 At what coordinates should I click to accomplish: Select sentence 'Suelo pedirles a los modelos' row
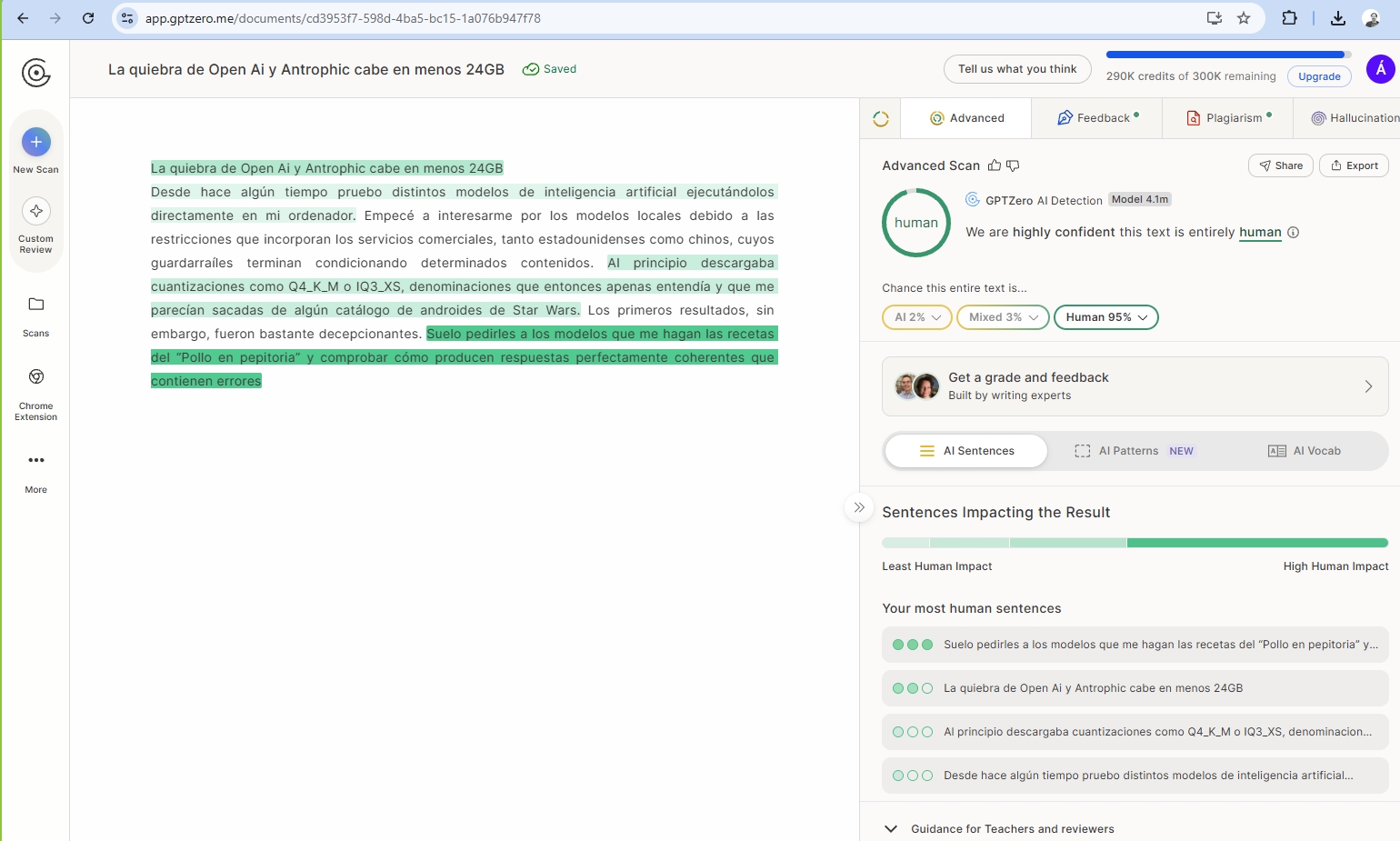coord(1135,645)
